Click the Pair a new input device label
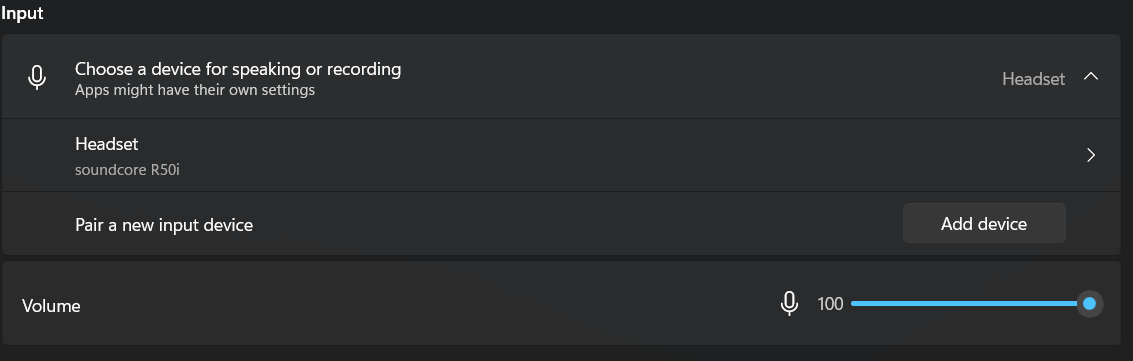The height and width of the screenshot is (361, 1133). (x=164, y=225)
